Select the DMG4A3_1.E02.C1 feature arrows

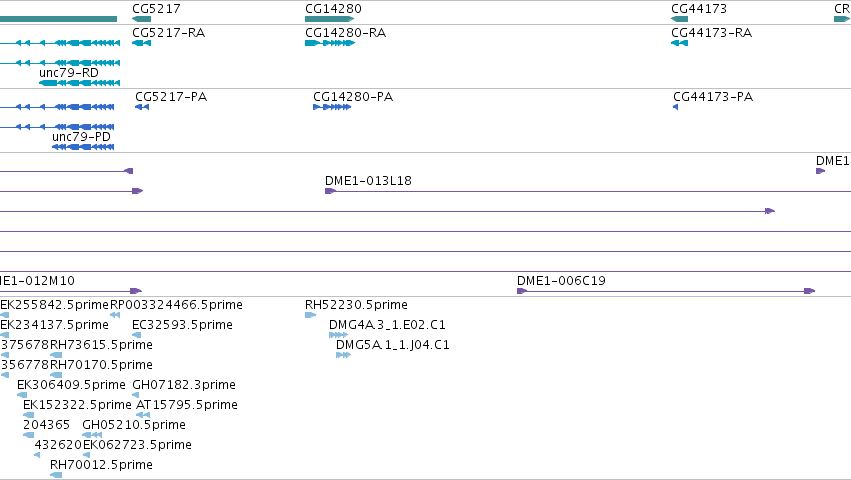pyautogui.click(x=338, y=335)
